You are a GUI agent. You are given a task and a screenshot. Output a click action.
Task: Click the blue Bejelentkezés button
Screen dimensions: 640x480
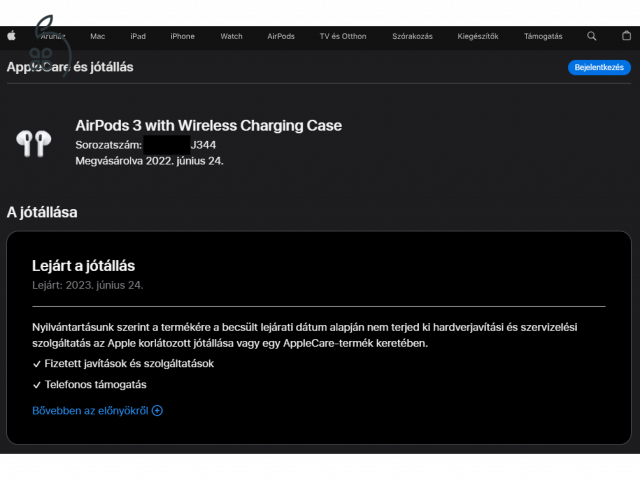tap(599, 67)
